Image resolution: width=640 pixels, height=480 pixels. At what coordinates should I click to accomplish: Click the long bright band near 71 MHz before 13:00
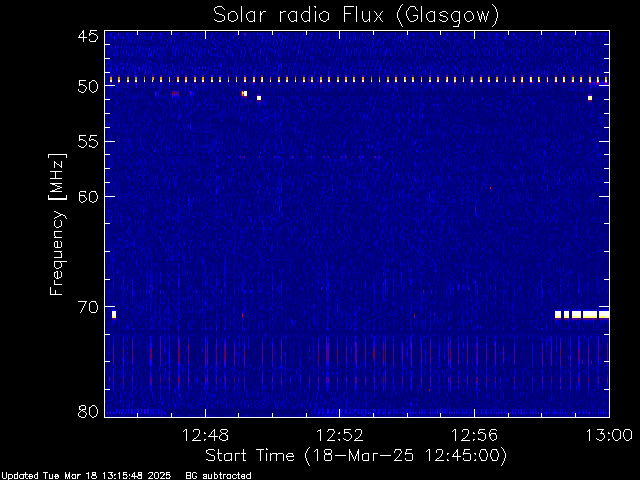(x=582, y=314)
